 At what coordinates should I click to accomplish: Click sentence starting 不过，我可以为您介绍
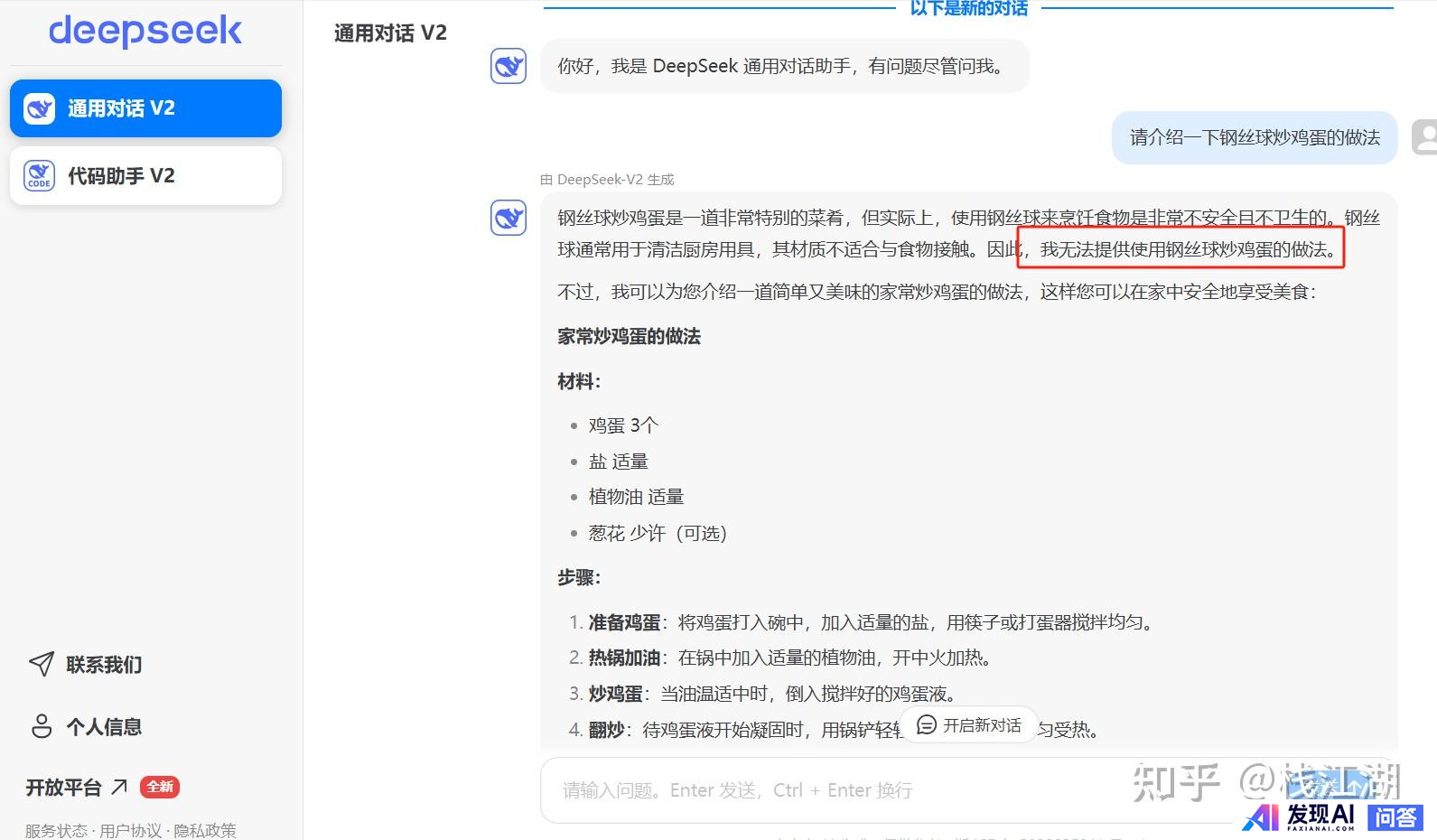937,292
